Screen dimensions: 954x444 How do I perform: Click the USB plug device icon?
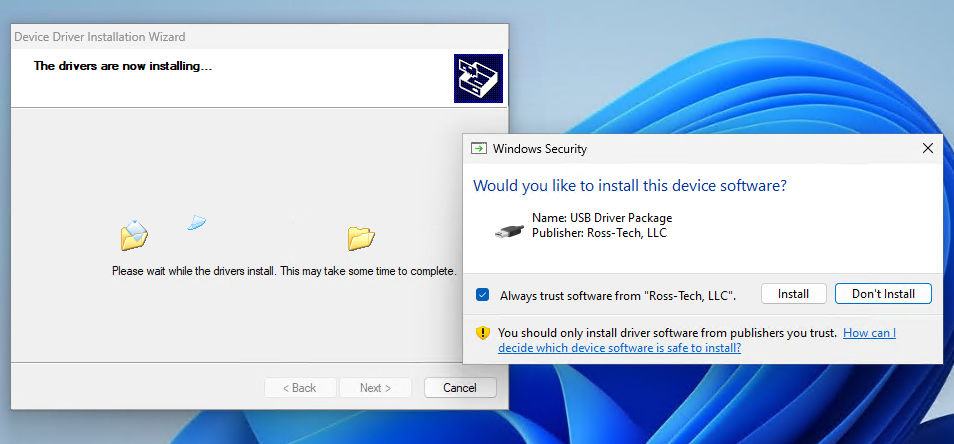pyautogui.click(x=509, y=232)
